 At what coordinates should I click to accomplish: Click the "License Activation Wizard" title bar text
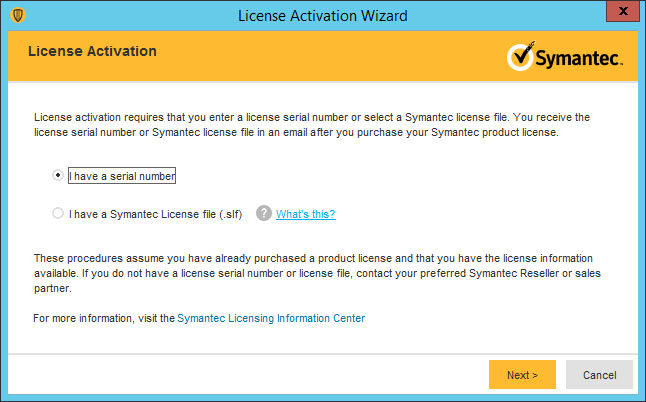(323, 16)
